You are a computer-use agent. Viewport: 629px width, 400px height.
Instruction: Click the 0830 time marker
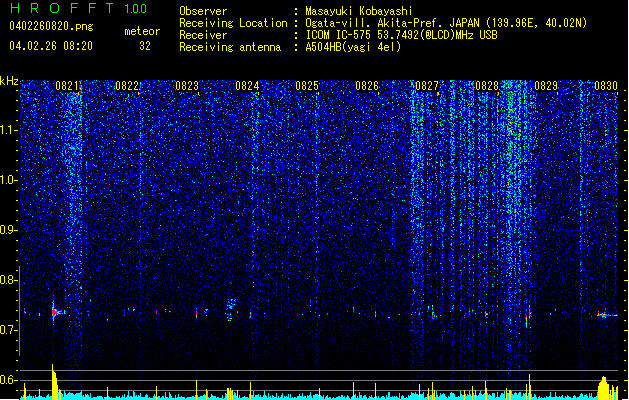tap(606, 86)
